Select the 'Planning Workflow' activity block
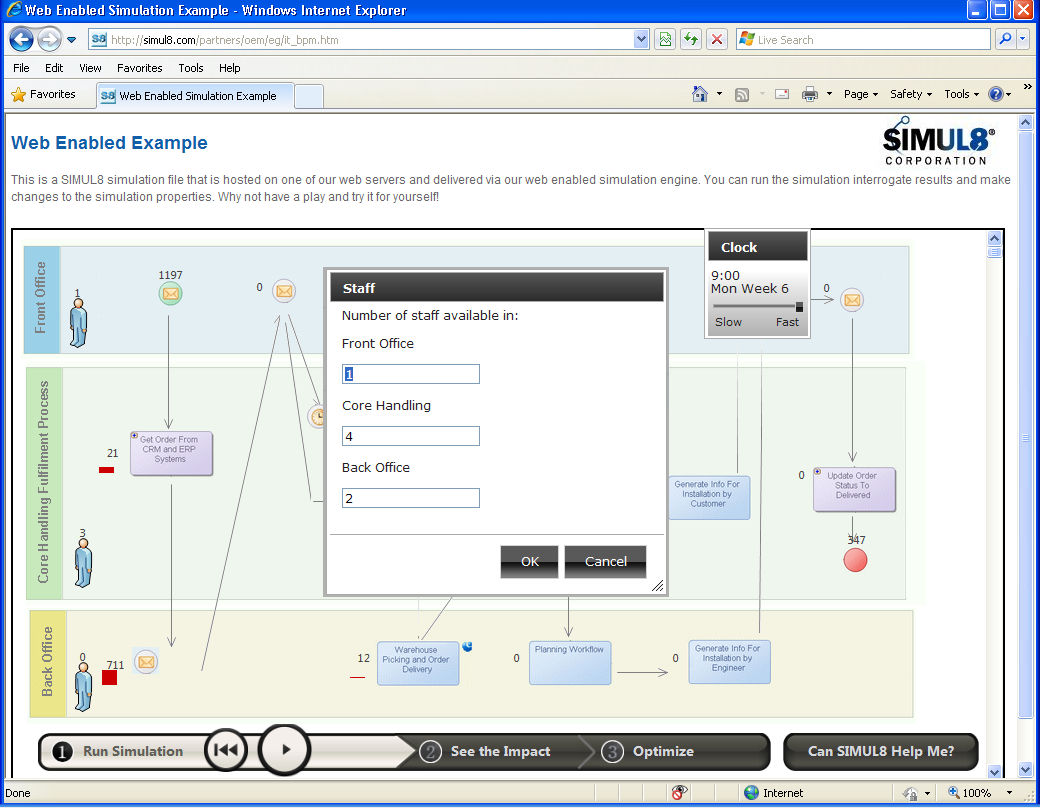Image resolution: width=1040 pixels, height=808 pixels. click(570, 662)
